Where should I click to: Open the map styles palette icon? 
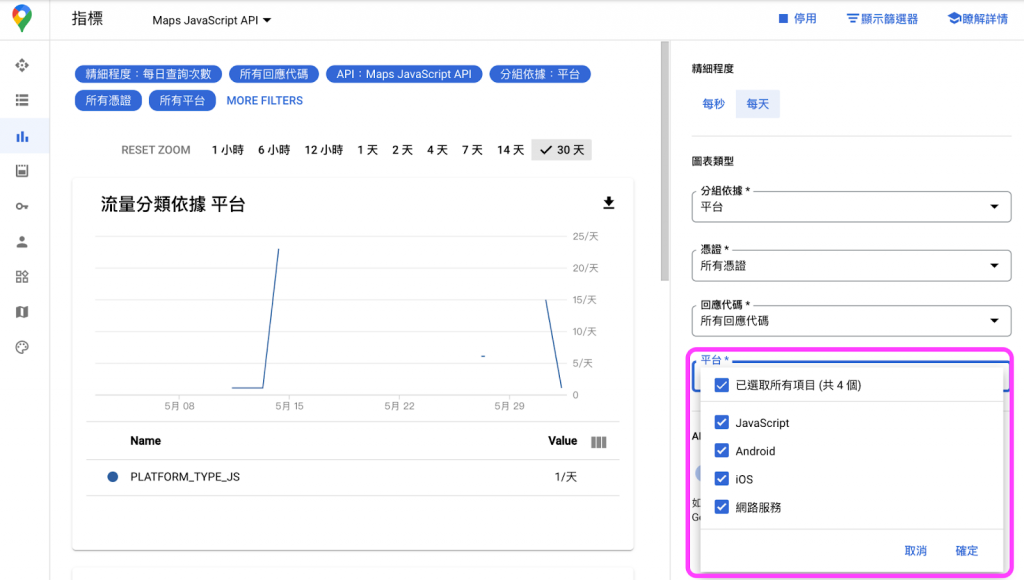pyautogui.click(x=22, y=347)
